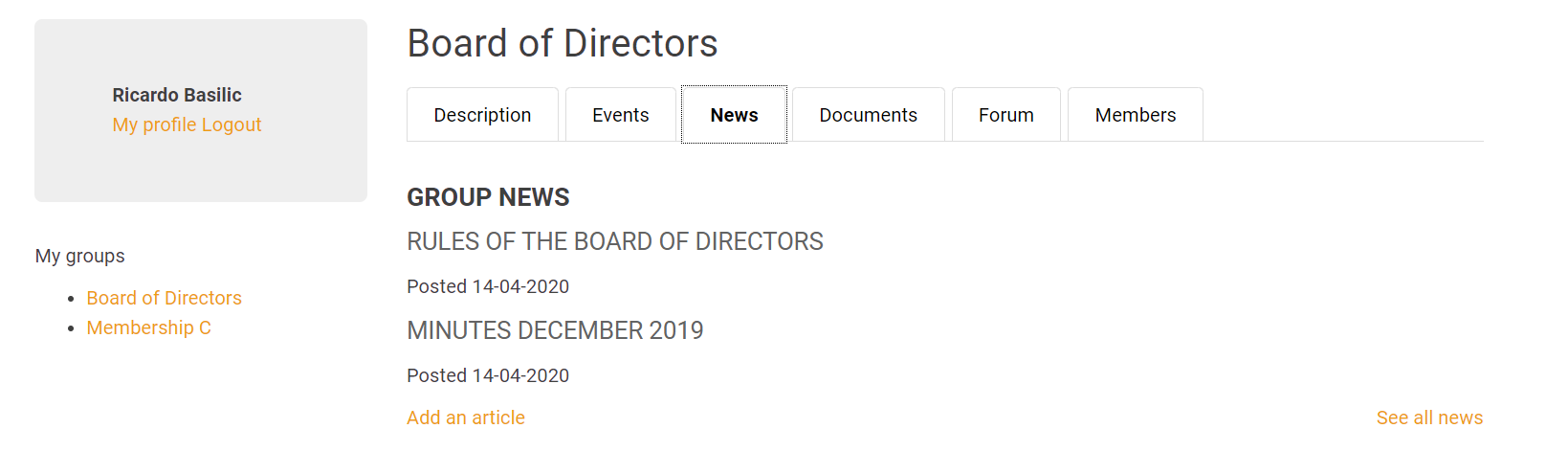
Task: Switch to the Events tab
Action: pyautogui.click(x=620, y=115)
